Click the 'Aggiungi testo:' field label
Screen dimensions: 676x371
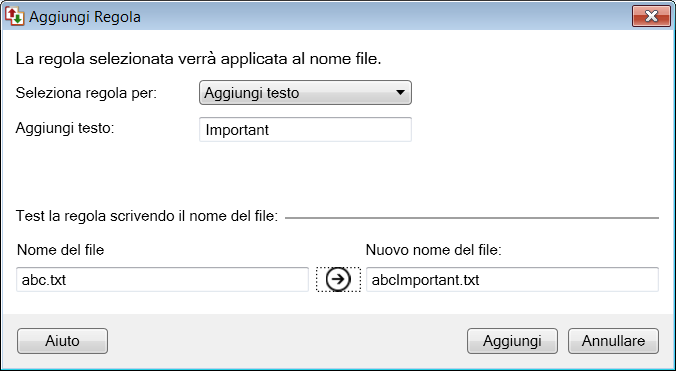[65, 128]
